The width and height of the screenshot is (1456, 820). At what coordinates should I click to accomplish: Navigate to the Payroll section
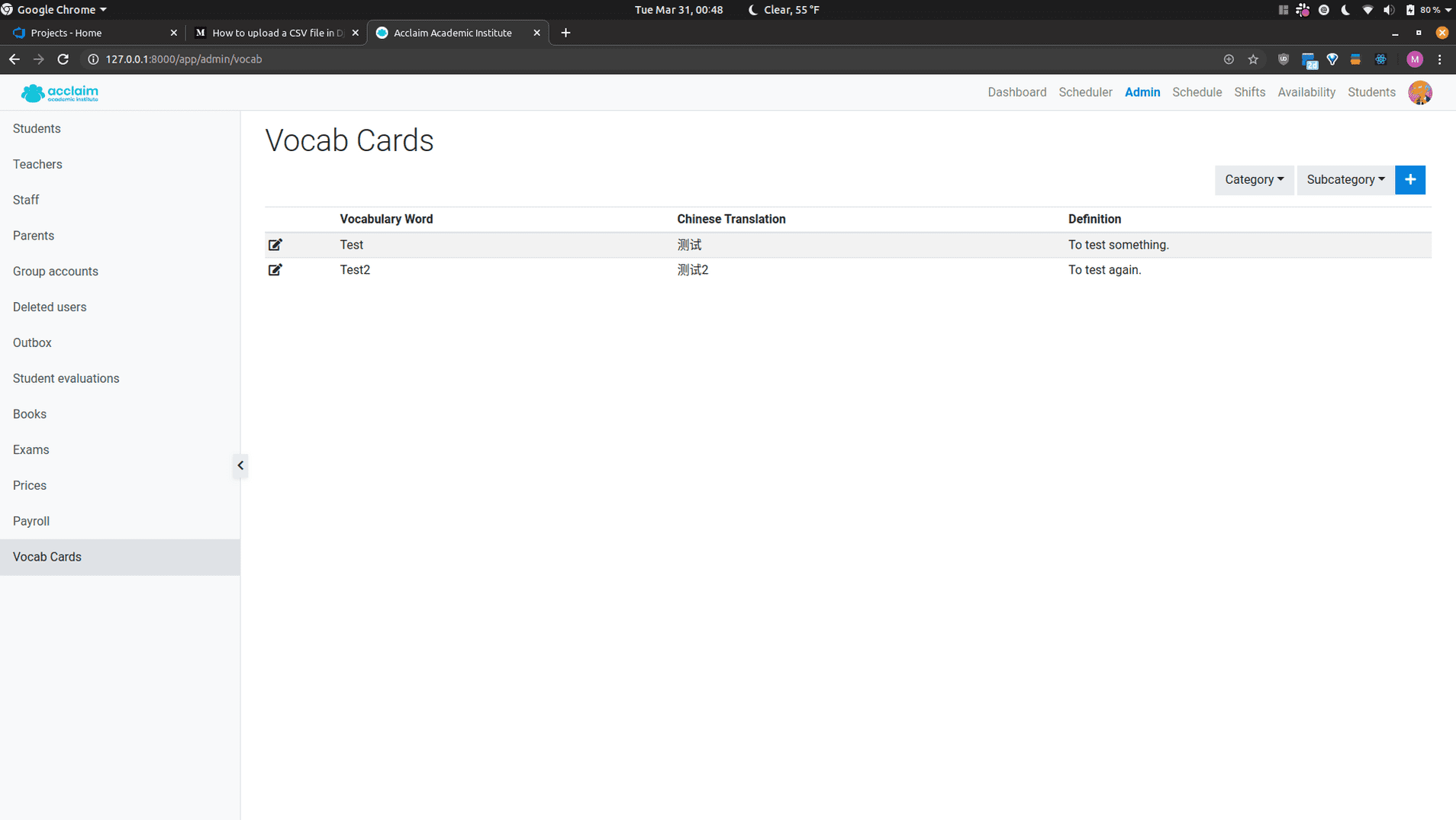(31, 521)
